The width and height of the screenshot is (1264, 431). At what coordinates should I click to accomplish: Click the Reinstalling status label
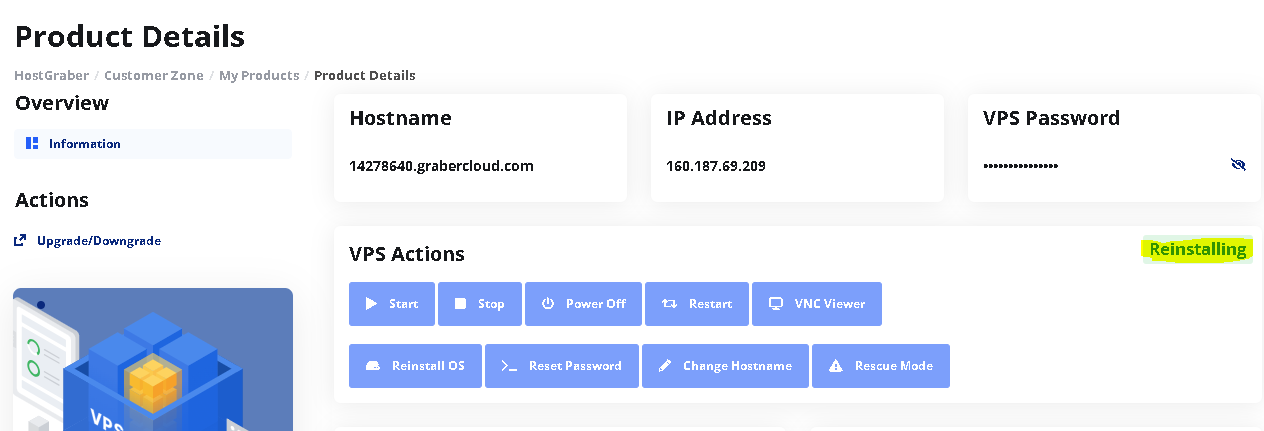click(1198, 250)
